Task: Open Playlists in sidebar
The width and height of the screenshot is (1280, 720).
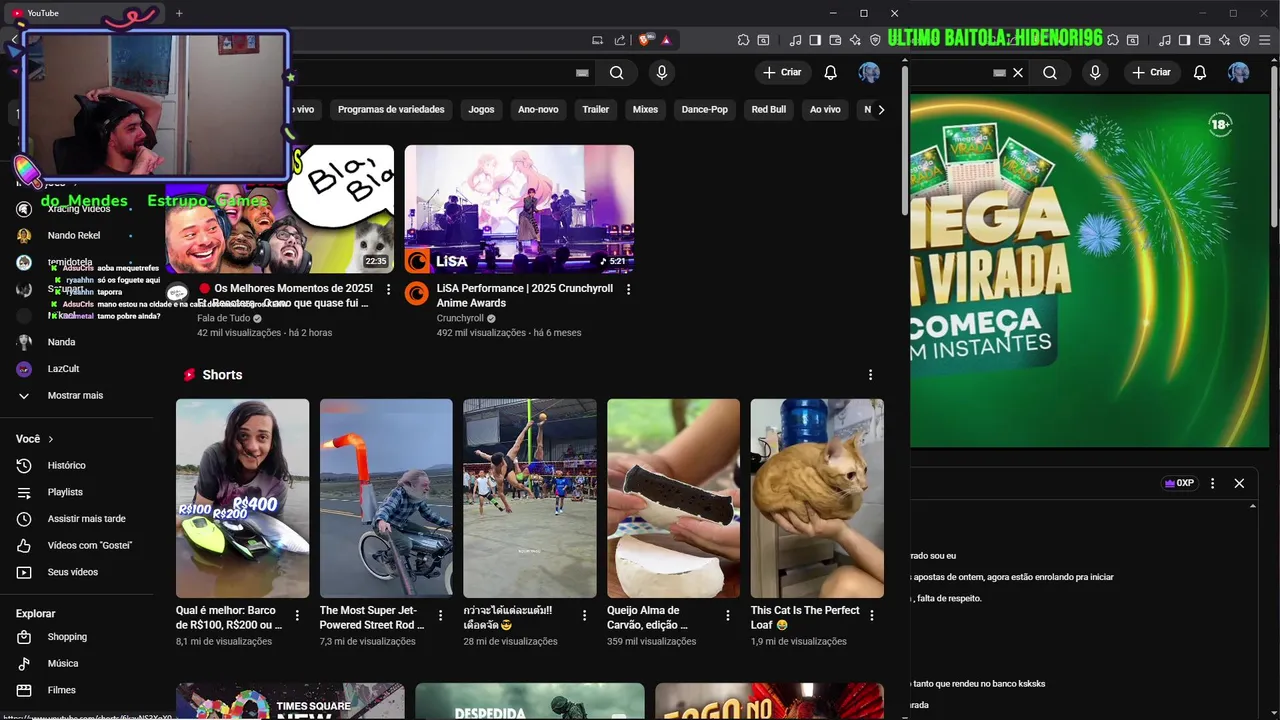Action: [65, 492]
